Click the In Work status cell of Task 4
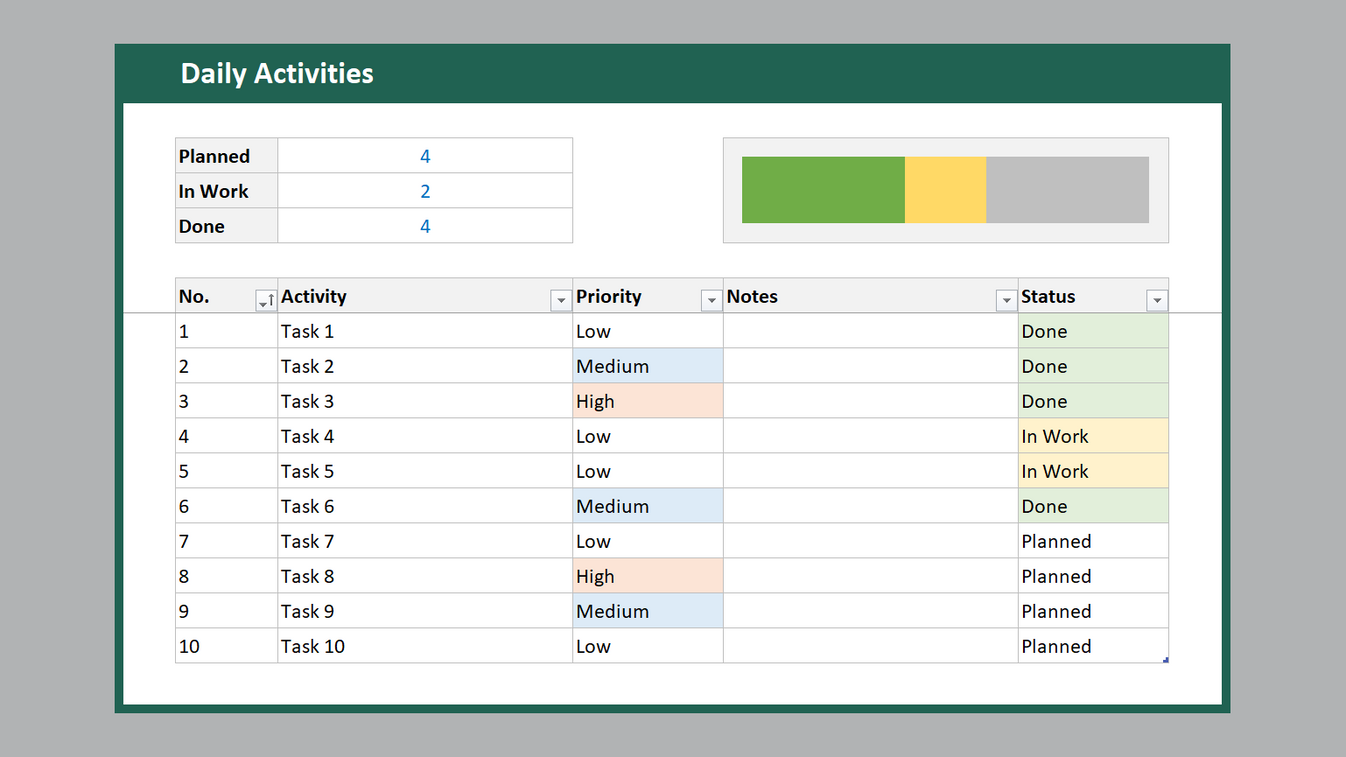 [1090, 436]
